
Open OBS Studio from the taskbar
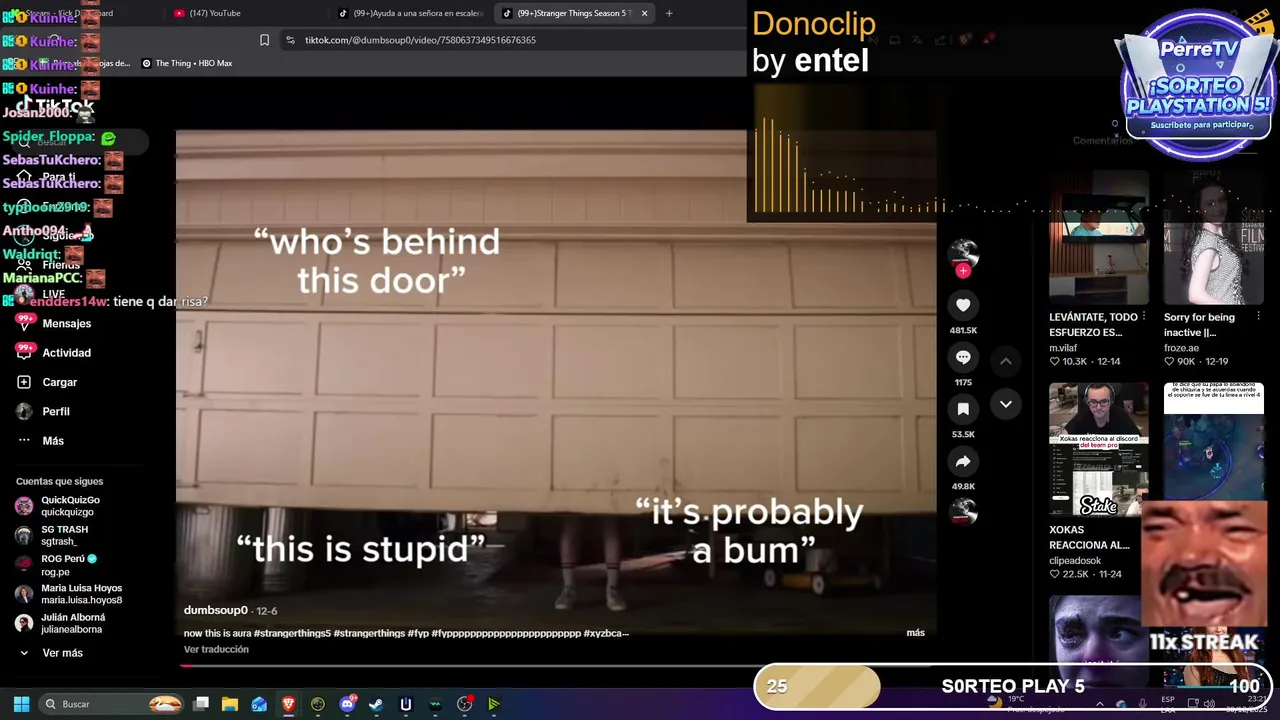tap(465, 704)
